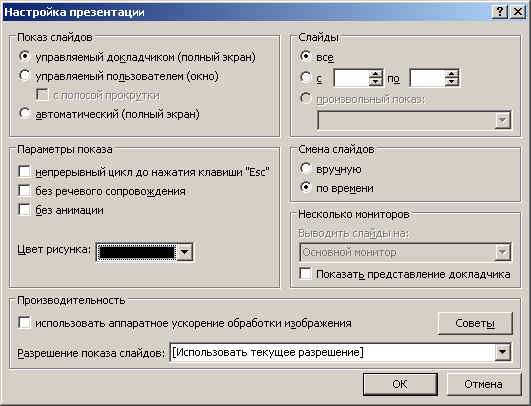Confirm settings with the ОК button
Screen dimensions: 531x406
pyautogui.click(x=400, y=384)
